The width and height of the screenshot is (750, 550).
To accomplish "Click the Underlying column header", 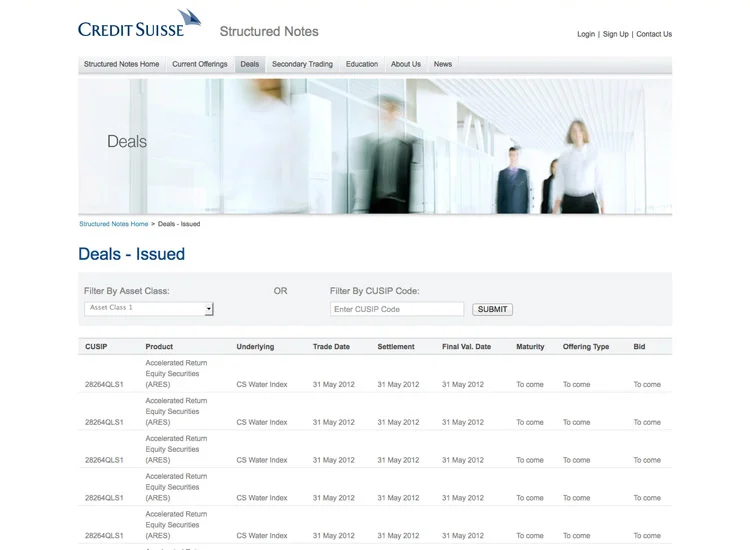I will pos(255,347).
